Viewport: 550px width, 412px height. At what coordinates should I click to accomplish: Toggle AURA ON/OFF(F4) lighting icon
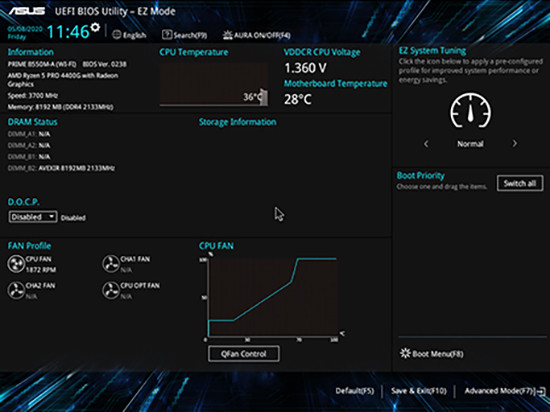click(228, 35)
